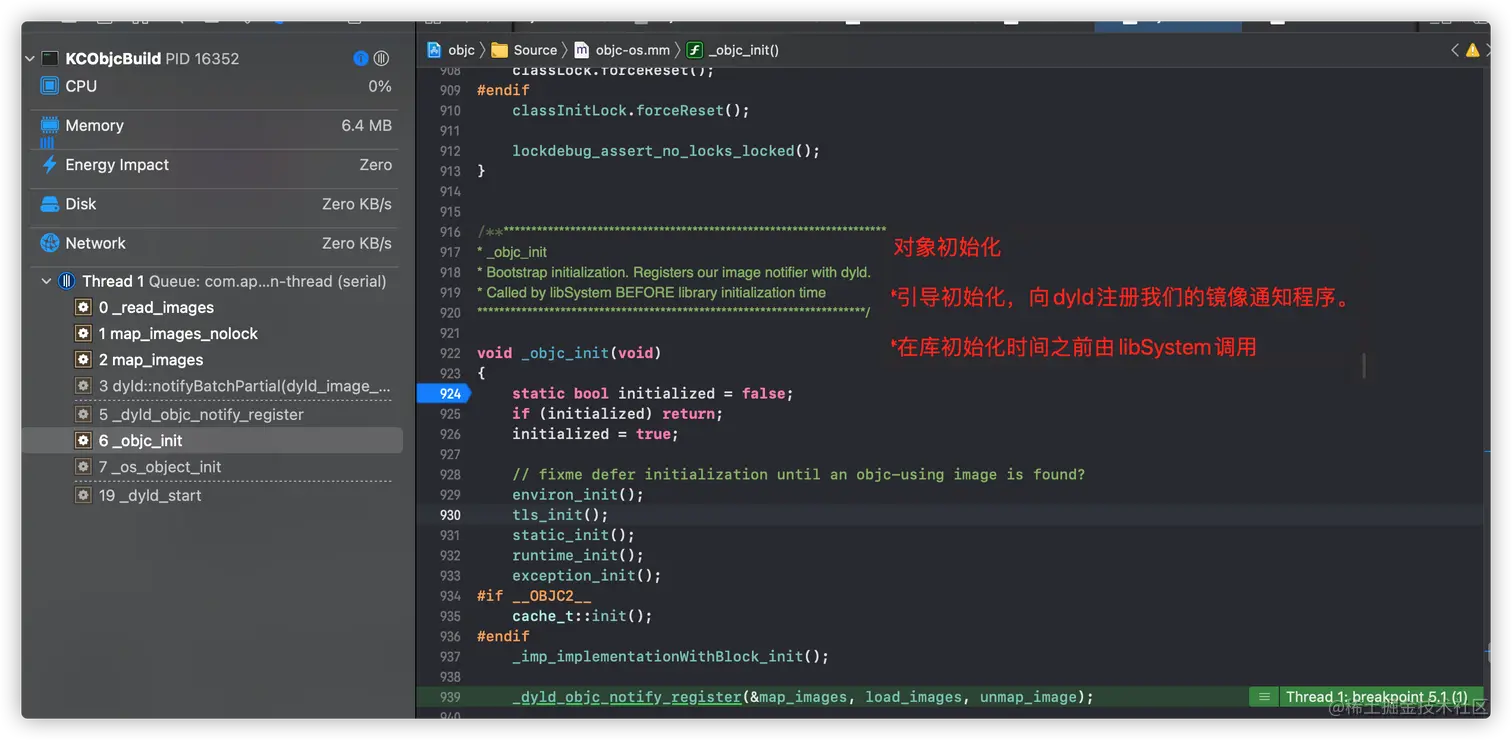1512x740 pixels.
Task: Click the static bool initialized = false line
Action: pyautogui.click(x=653, y=394)
